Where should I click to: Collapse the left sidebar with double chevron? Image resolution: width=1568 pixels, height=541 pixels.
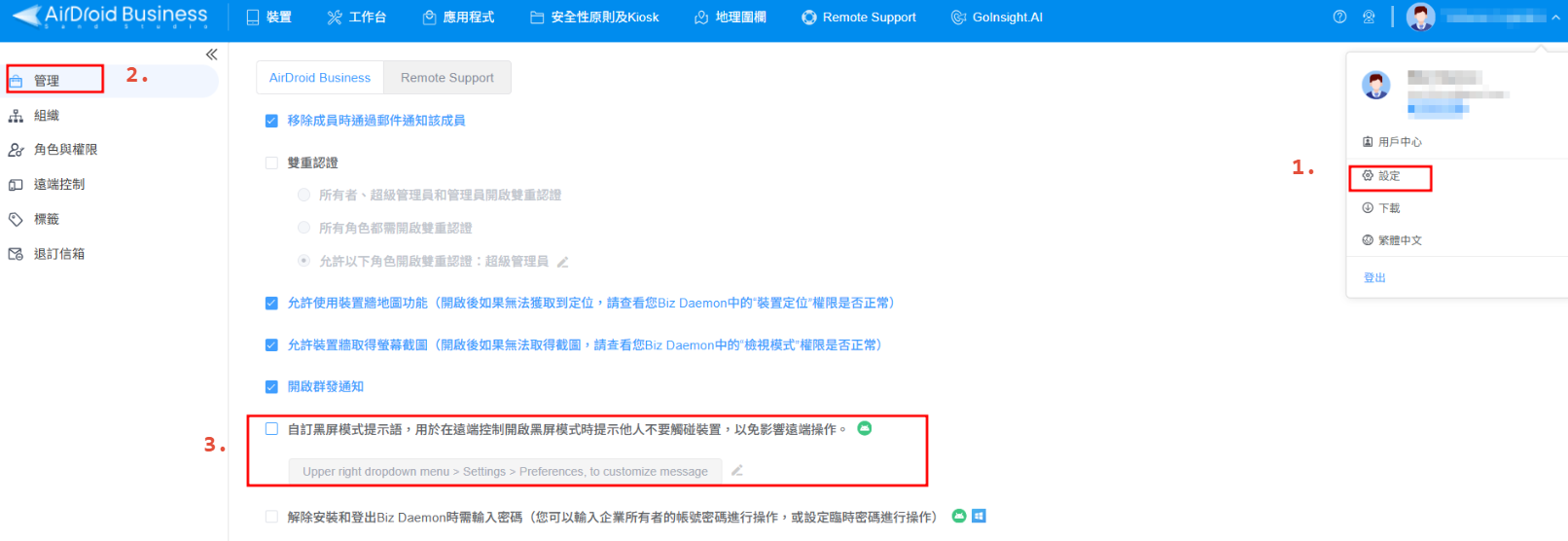pos(211,54)
